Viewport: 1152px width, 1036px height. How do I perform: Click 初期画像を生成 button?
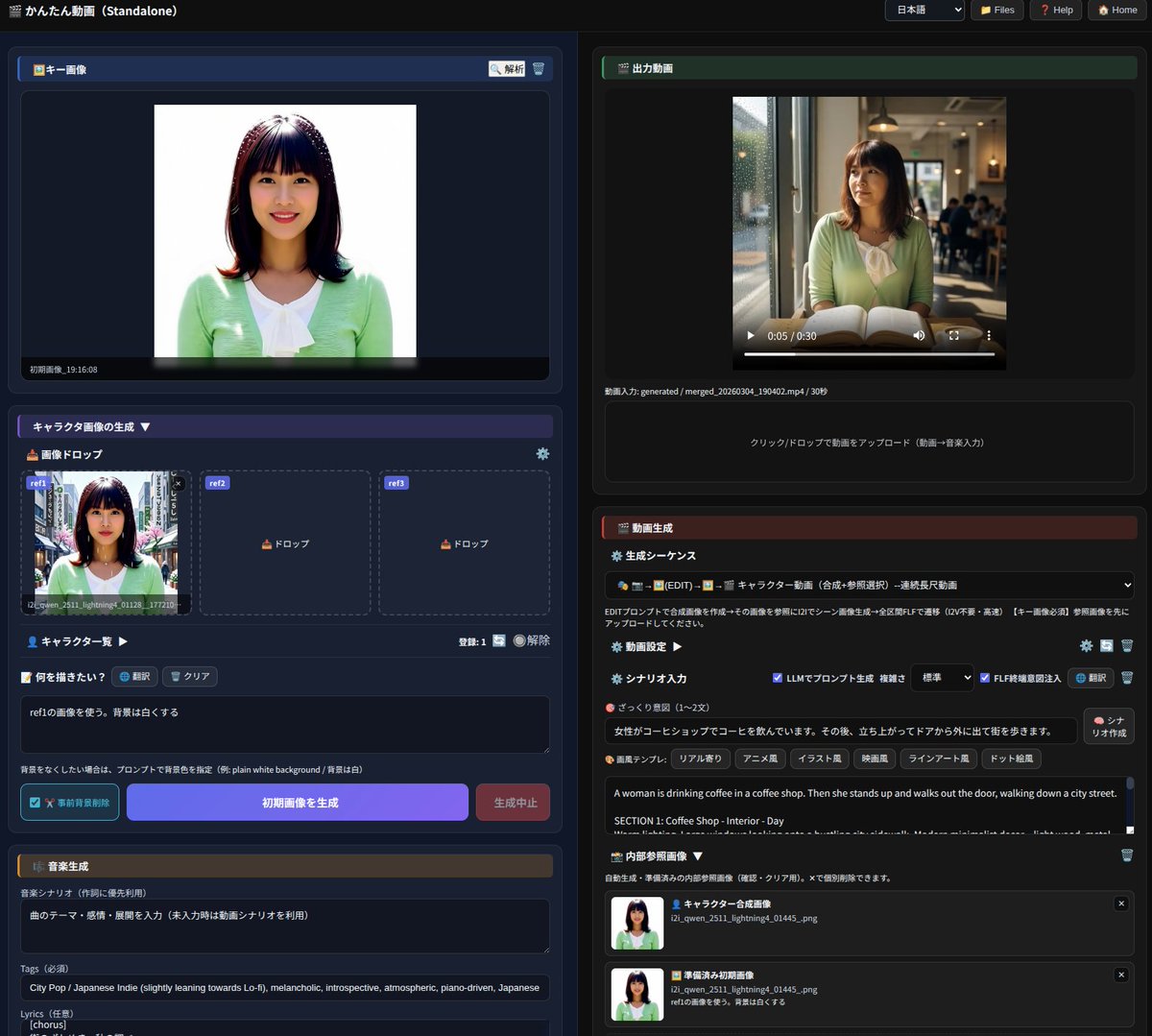pyautogui.click(x=298, y=803)
